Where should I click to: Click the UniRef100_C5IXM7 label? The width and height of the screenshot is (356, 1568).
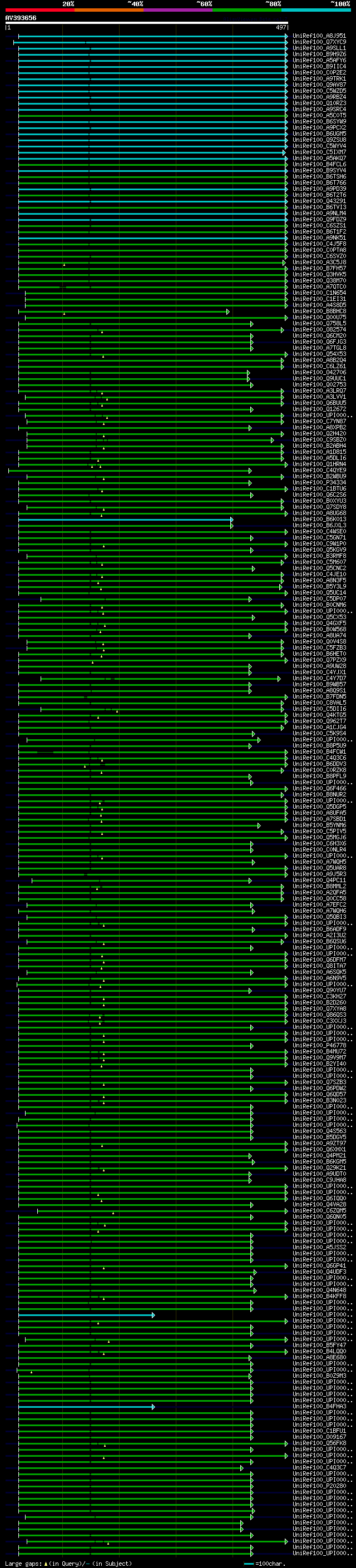[x=319, y=152]
